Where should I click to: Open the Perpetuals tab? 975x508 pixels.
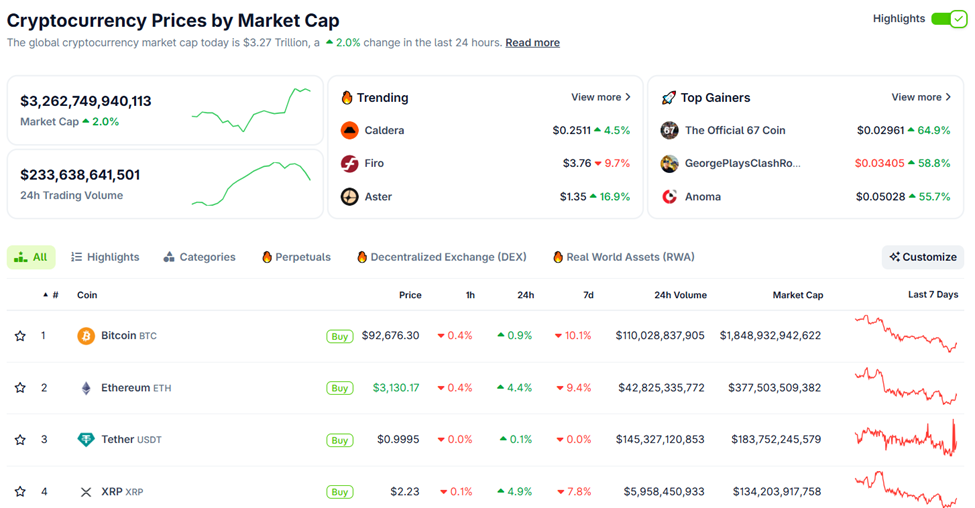pyautogui.click(x=296, y=257)
